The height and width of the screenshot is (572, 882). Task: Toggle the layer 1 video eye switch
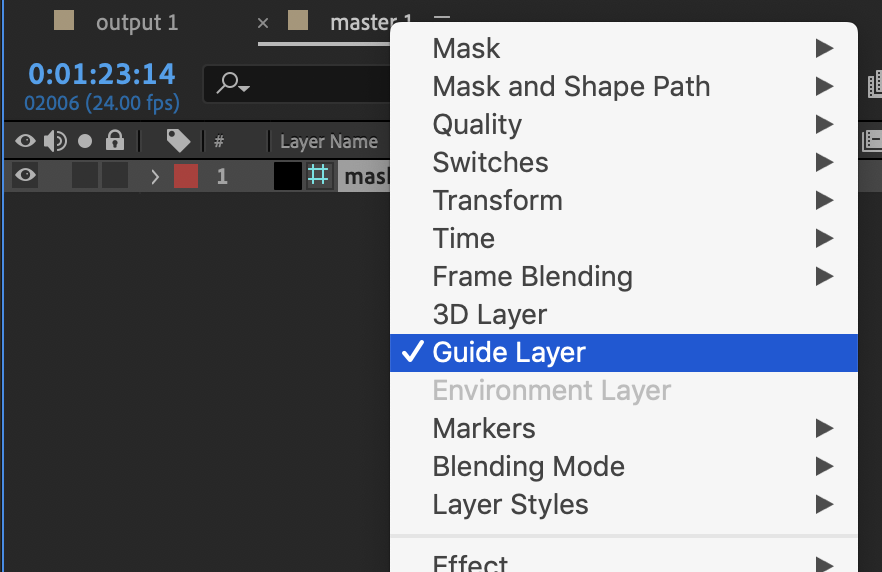click(x=26, y=177)
